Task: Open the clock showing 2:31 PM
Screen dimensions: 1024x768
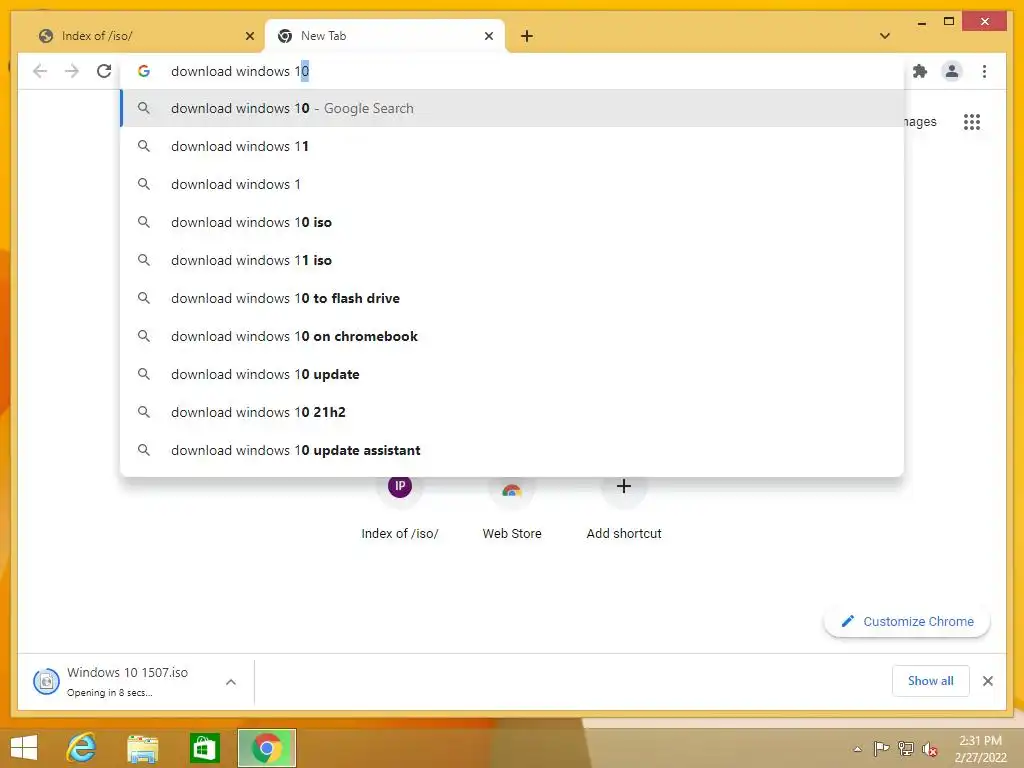Action: click(x=980, y=748)
